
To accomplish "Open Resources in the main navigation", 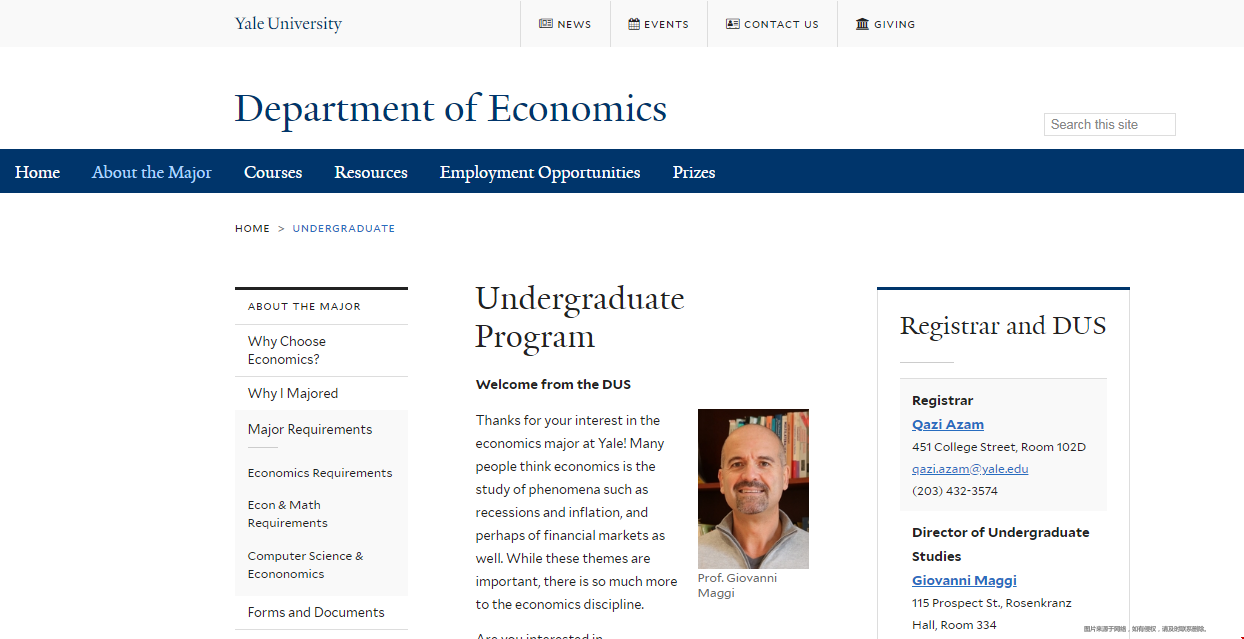I will pos(371,172).
